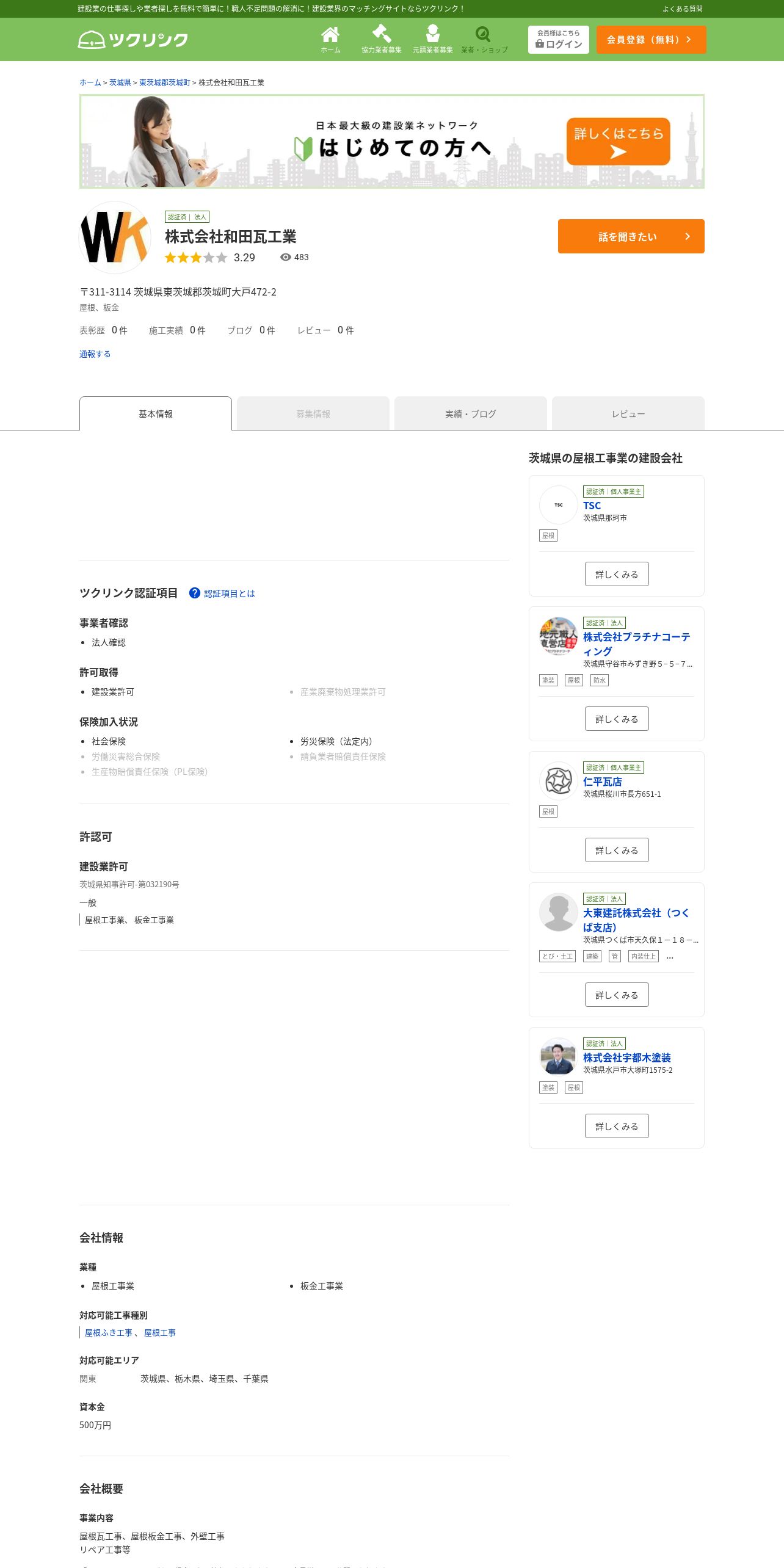Click とび・土工 tag on 大東建託

[x=557, y=956]
